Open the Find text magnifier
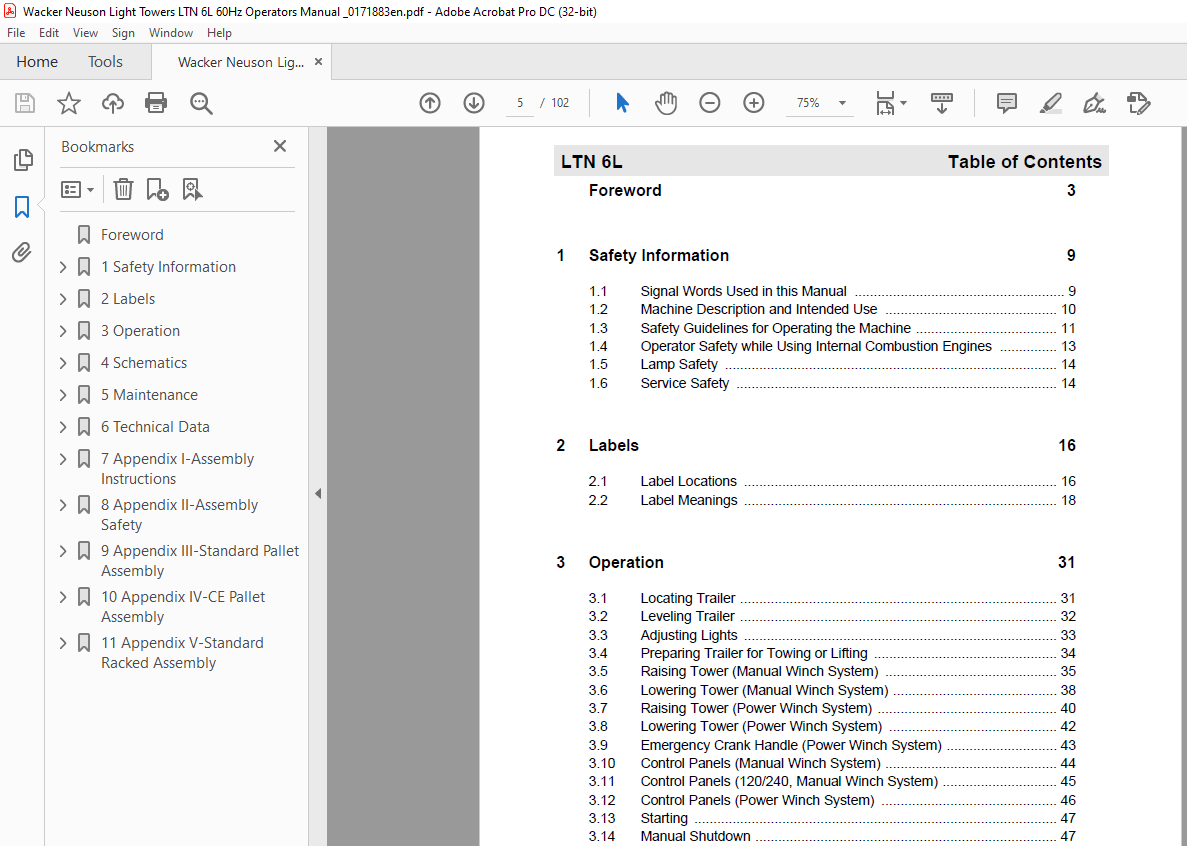This screenshot has width=1187, height=846. pos(201,103)
